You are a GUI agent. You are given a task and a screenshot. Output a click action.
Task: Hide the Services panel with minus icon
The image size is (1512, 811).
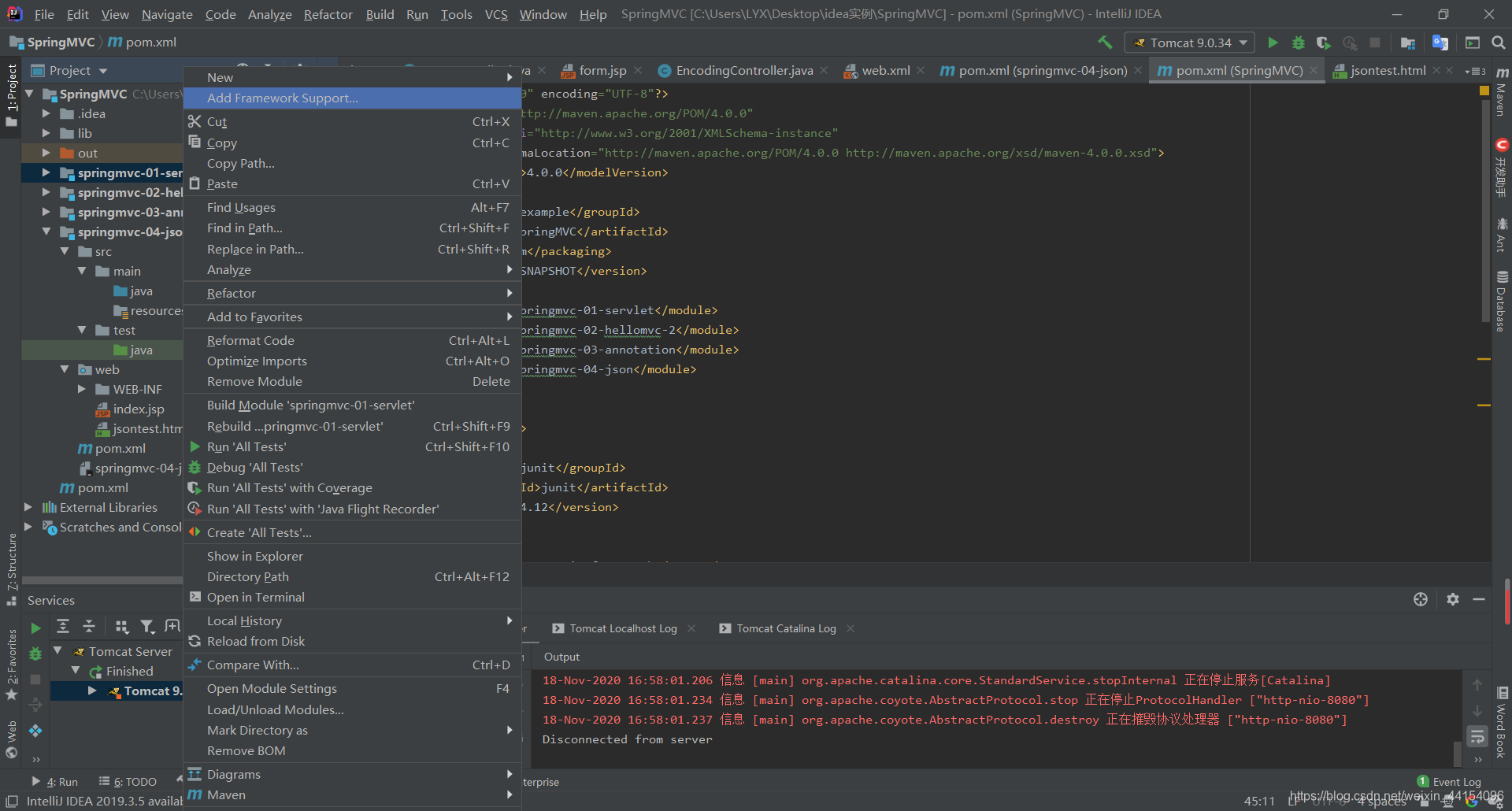tap(1479, 599)
